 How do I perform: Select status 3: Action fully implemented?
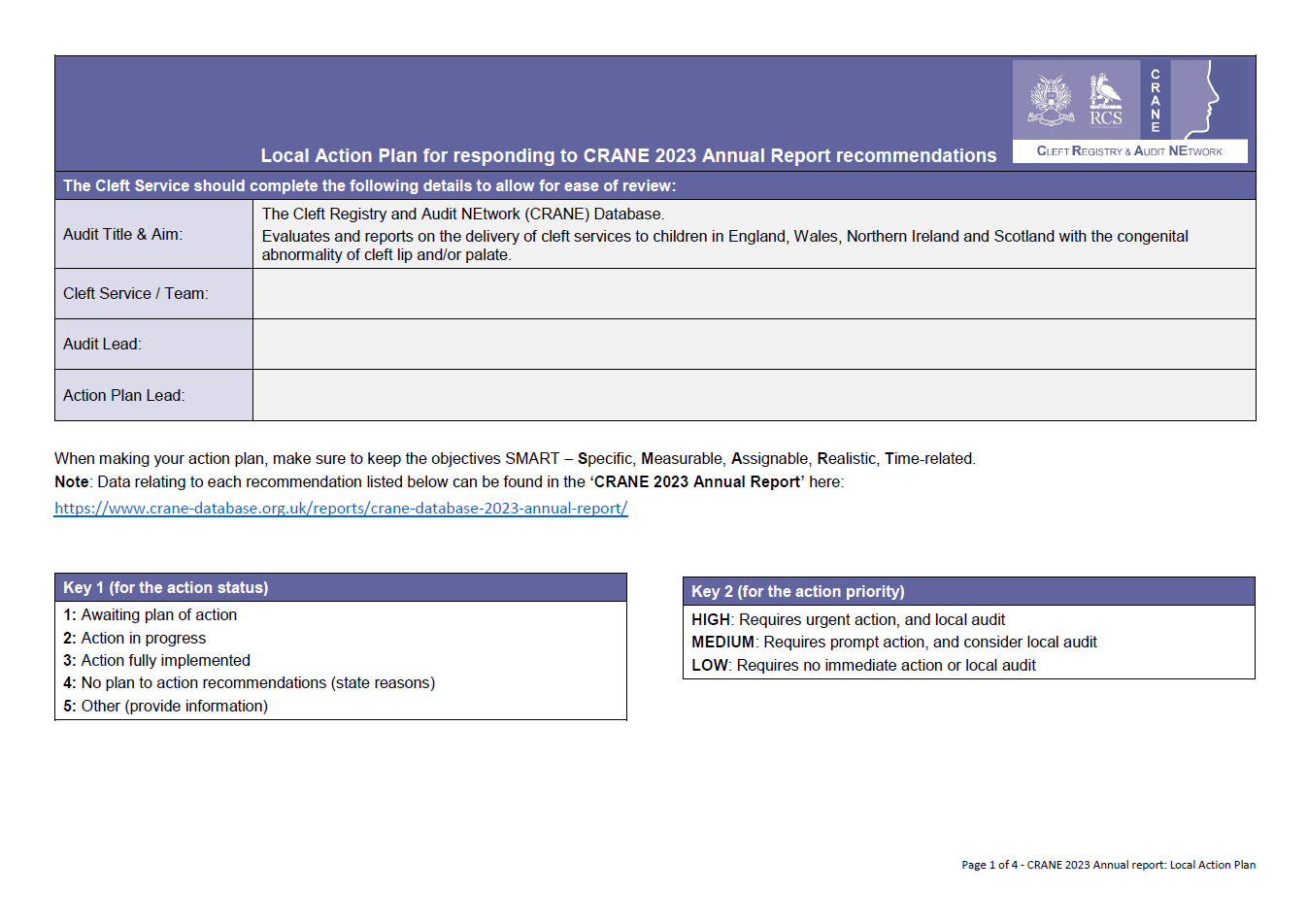[x=157, y=660]
